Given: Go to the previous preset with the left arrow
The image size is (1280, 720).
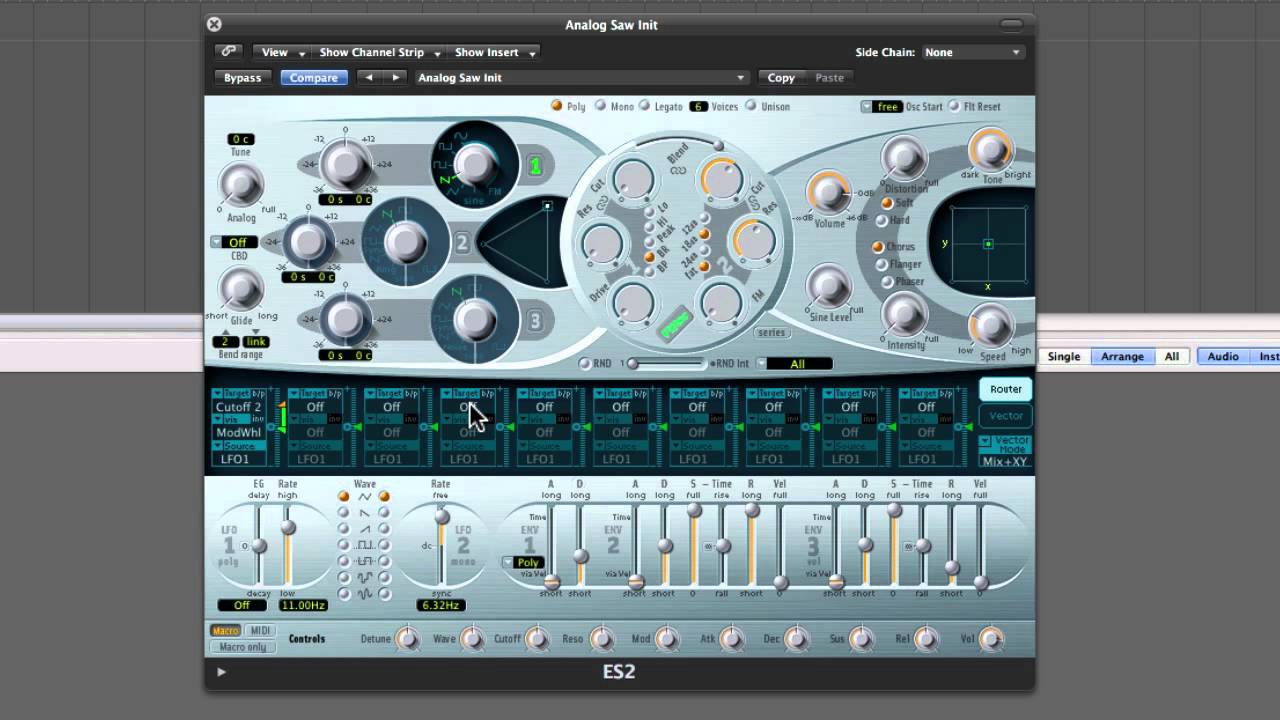Looking at the screenshot, I should coord(370,77).
